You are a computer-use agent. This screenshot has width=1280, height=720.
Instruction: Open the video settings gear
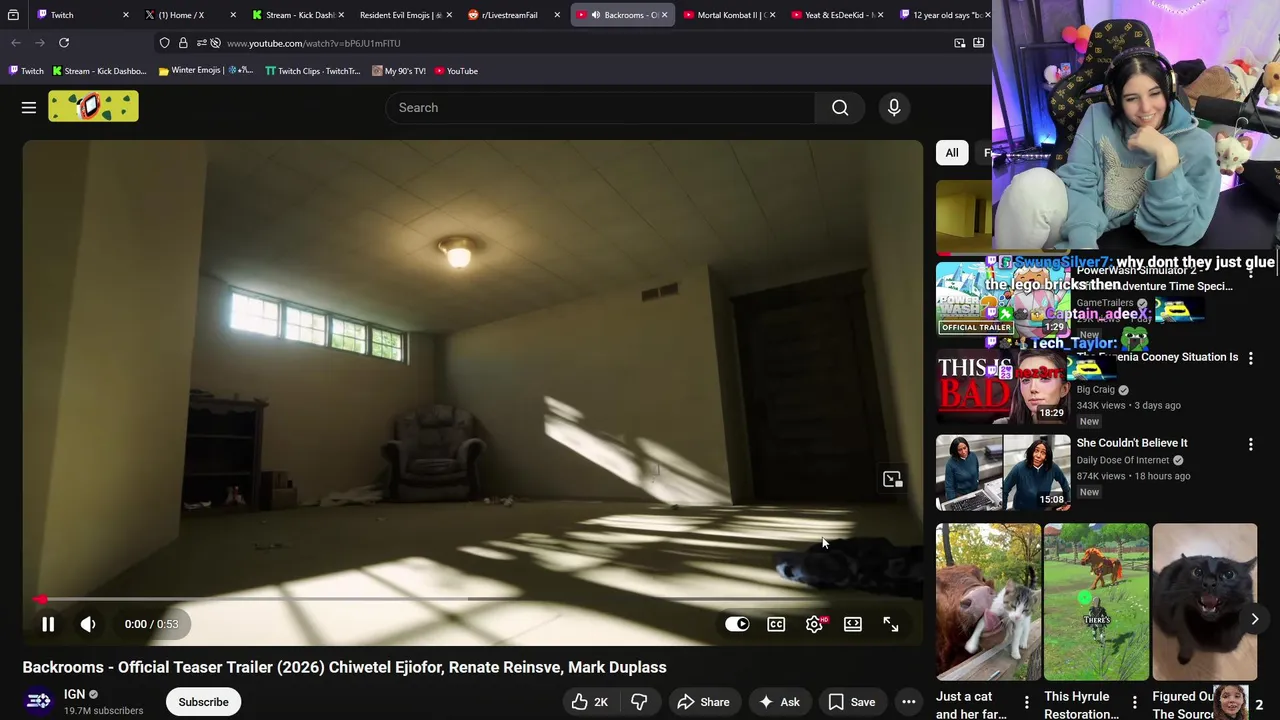pyautogui.click(x=814, y=624)
